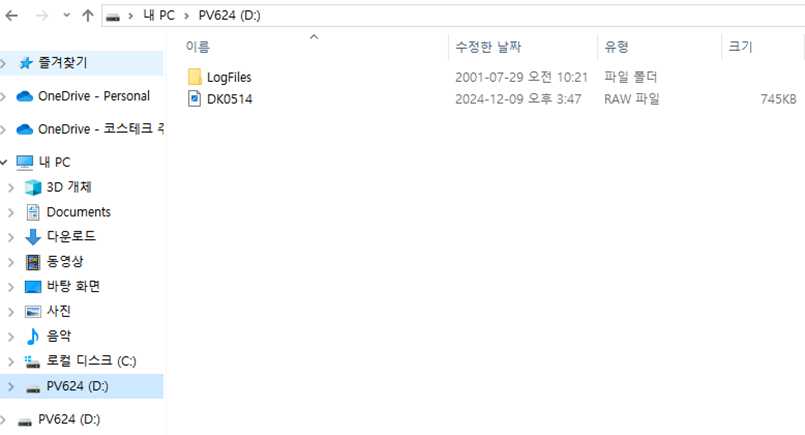
Task: Select the 3D 개체 folder icon
Action: pyautogui.click(x=33, y=187)
